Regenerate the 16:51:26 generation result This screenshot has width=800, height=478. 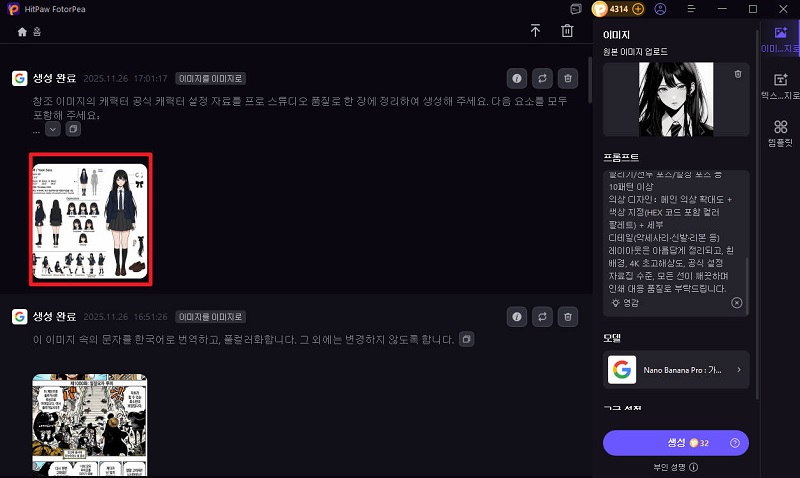tap(542, 317)
